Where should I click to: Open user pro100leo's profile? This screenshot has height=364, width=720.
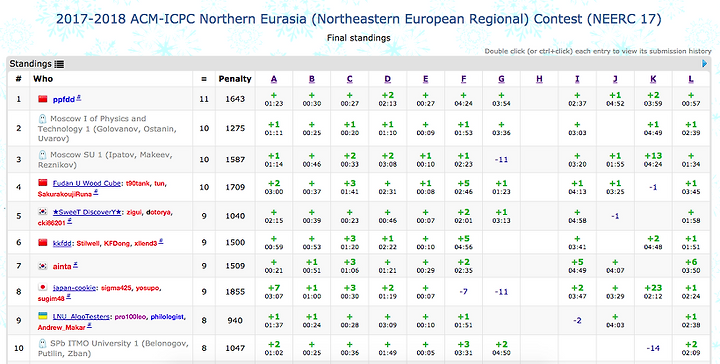[130, 317]
